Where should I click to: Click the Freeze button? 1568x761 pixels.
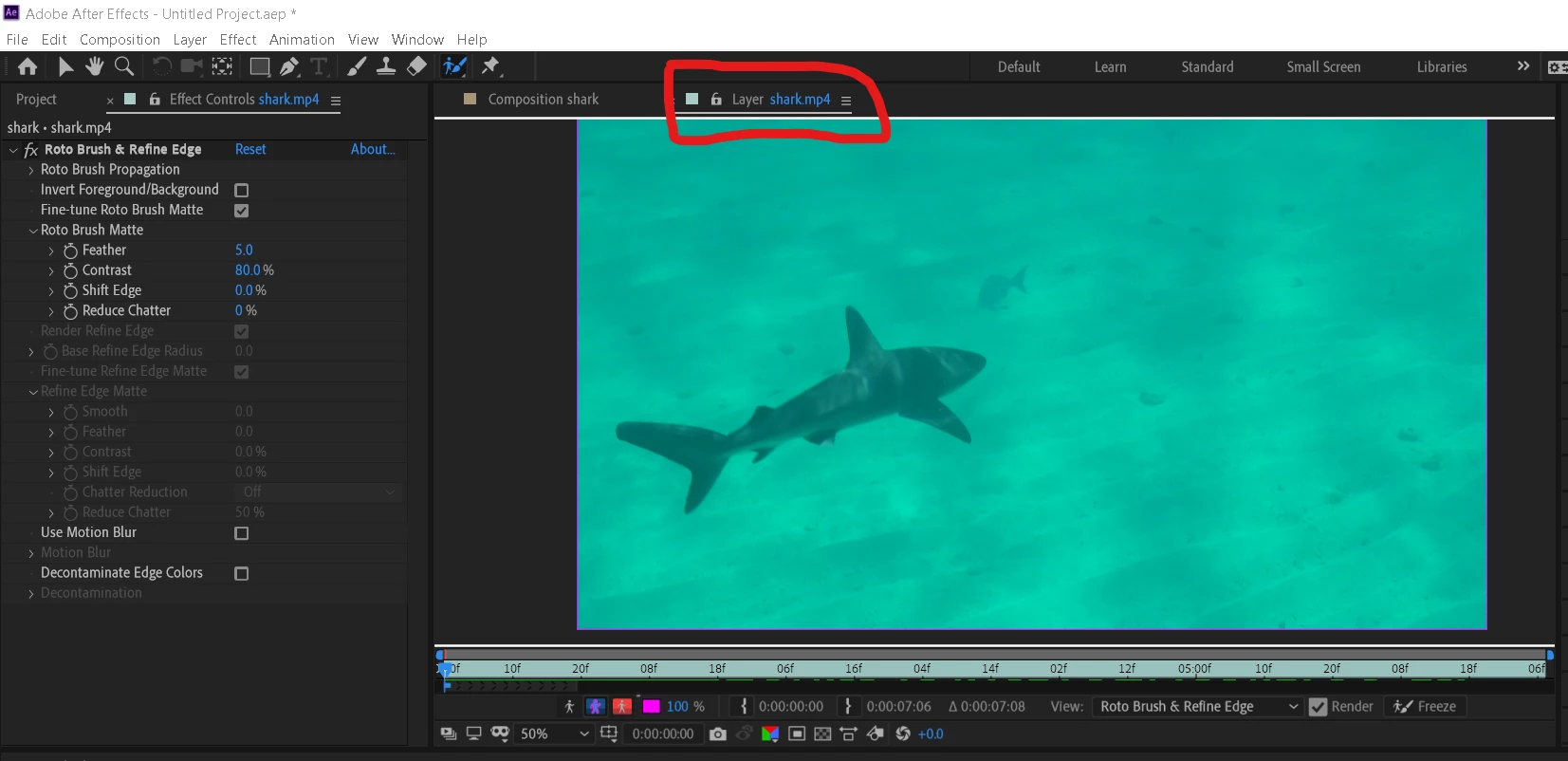click(x=1425, y=706)
